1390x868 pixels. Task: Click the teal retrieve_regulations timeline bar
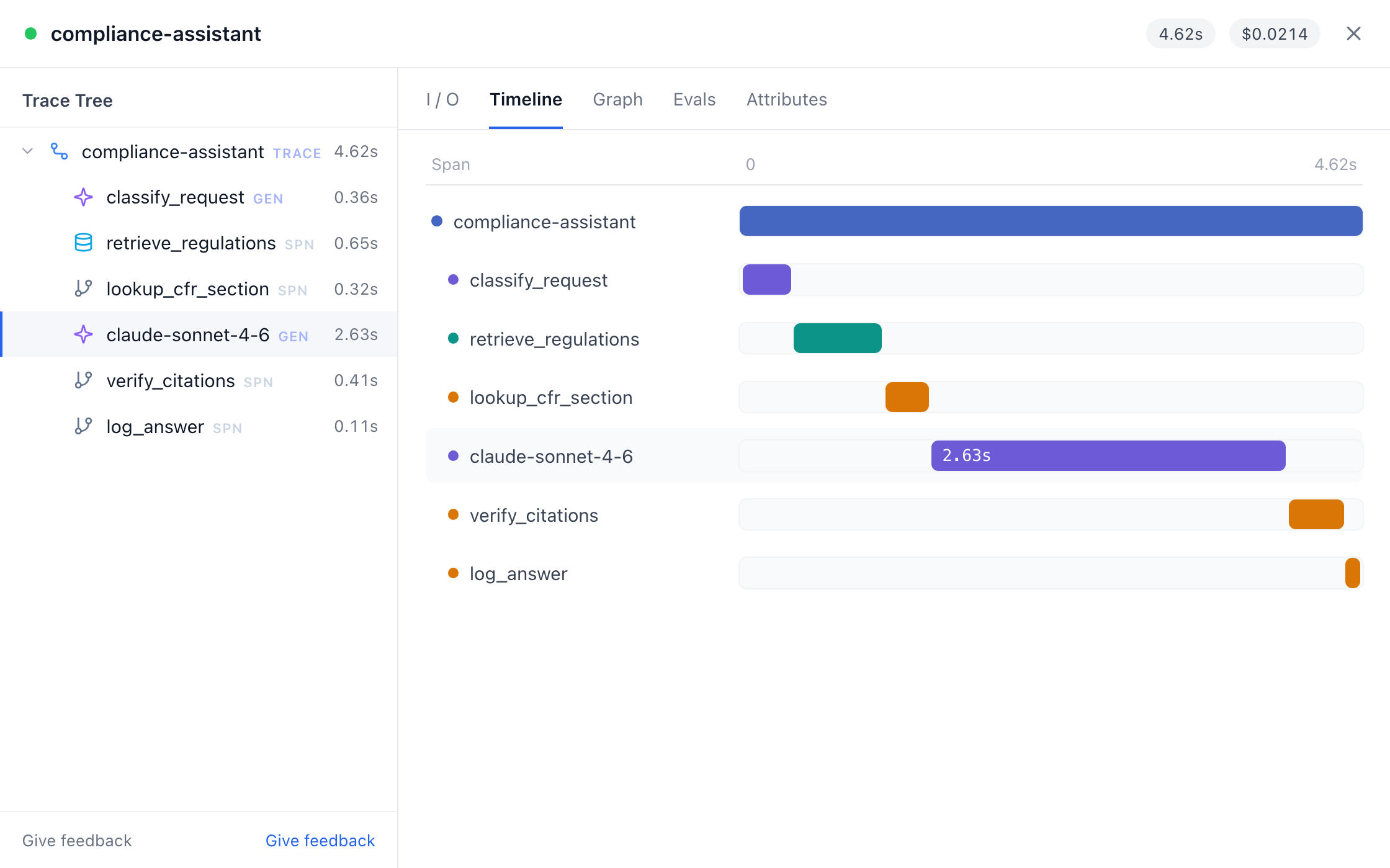(x=837, y=338)
